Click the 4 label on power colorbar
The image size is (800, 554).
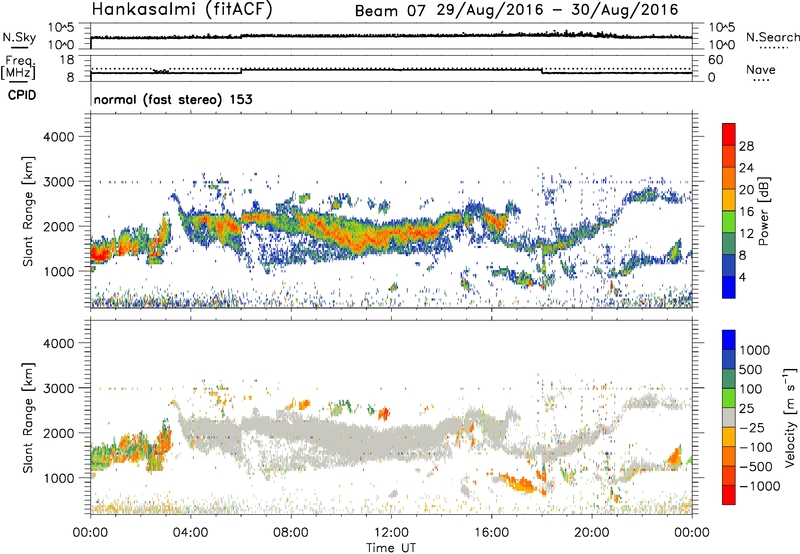tap(742, 278)
